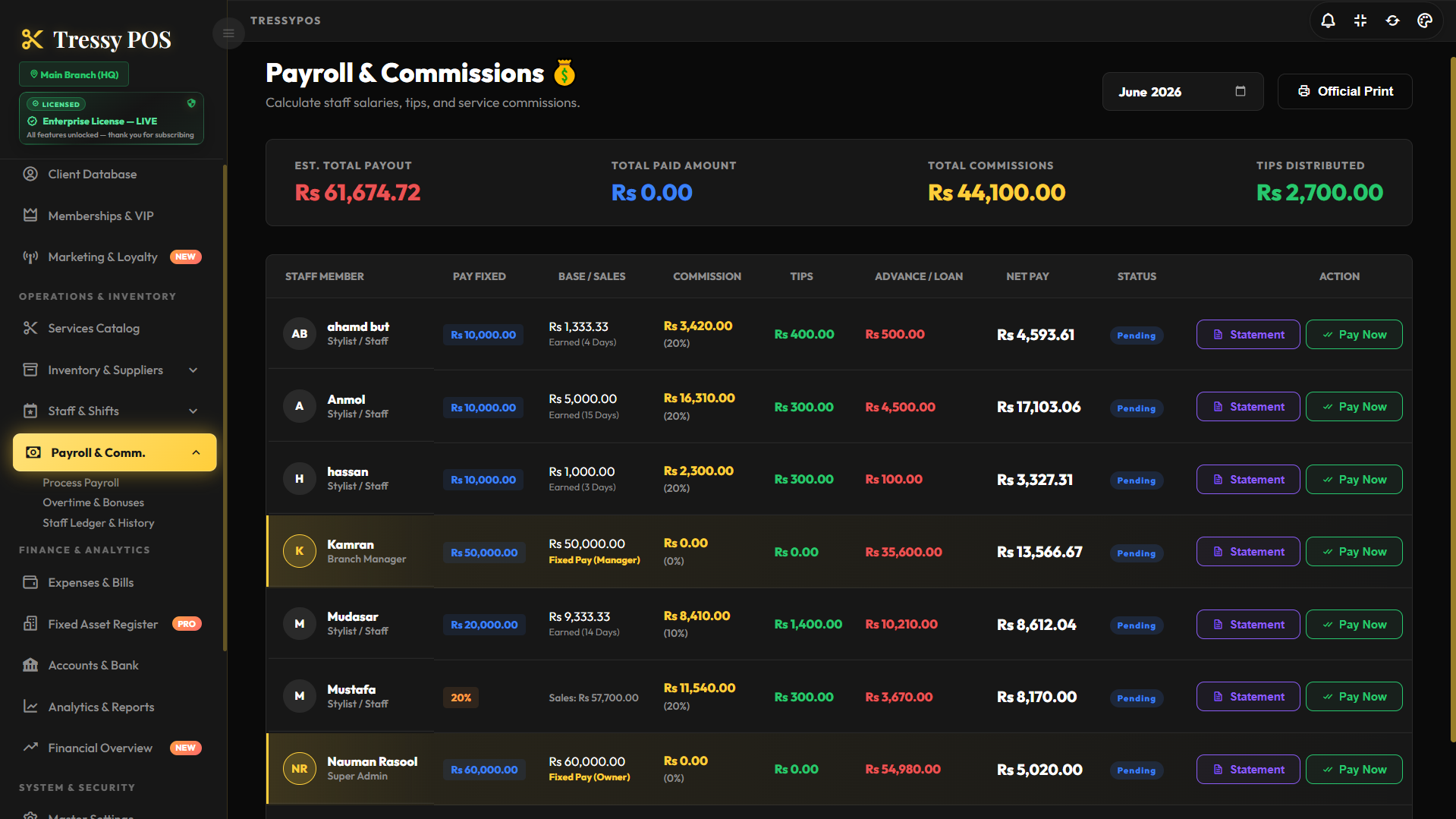Click the NR avatar of Nauman Rasool

point(300,769)
